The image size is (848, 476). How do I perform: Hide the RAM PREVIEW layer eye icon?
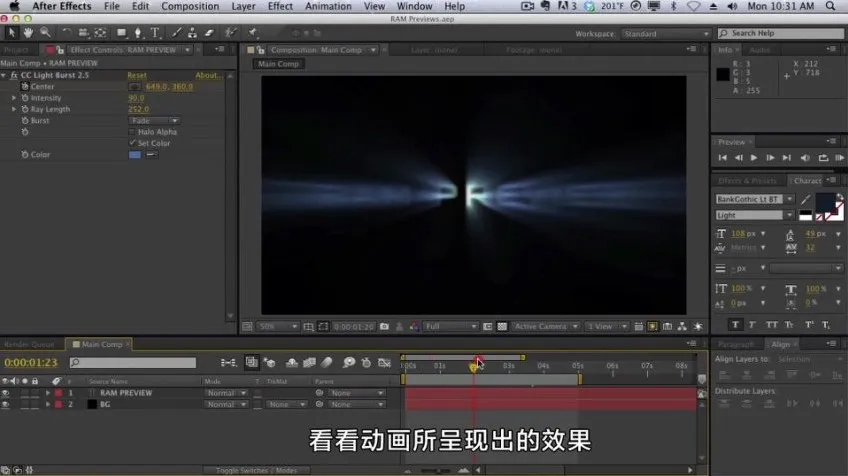point(6,393)
